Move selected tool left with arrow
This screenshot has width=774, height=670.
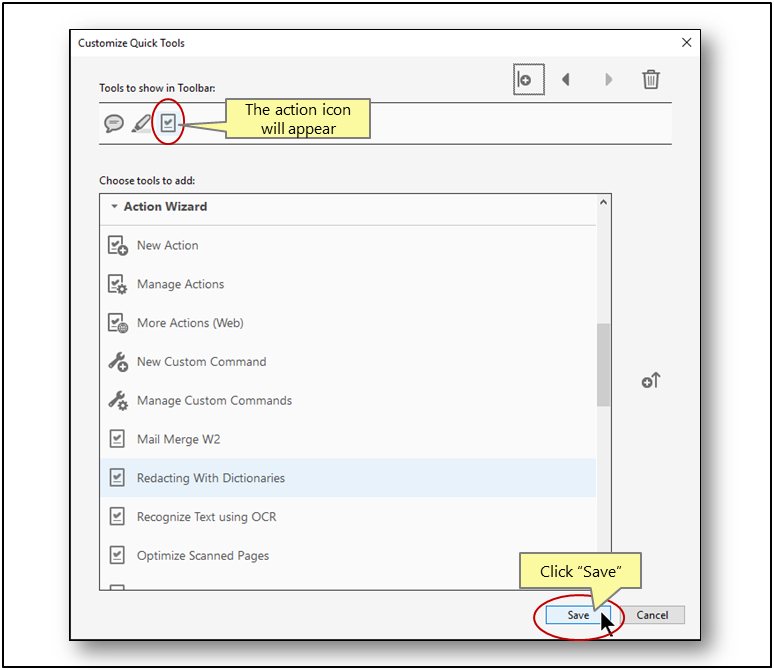(566, 79)
